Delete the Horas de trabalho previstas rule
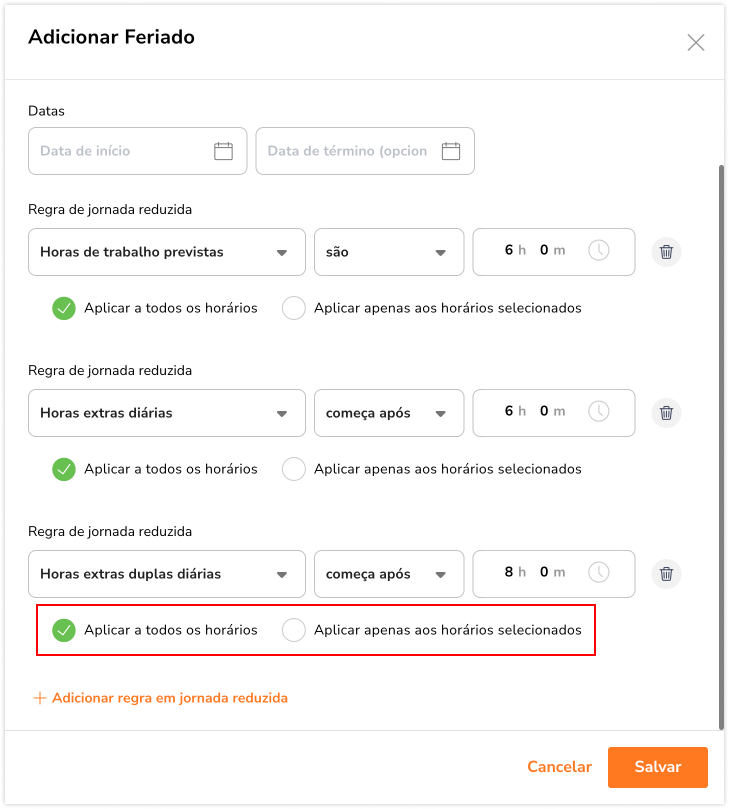The width and height of the screenshot is (729, 809). point(666,252)
